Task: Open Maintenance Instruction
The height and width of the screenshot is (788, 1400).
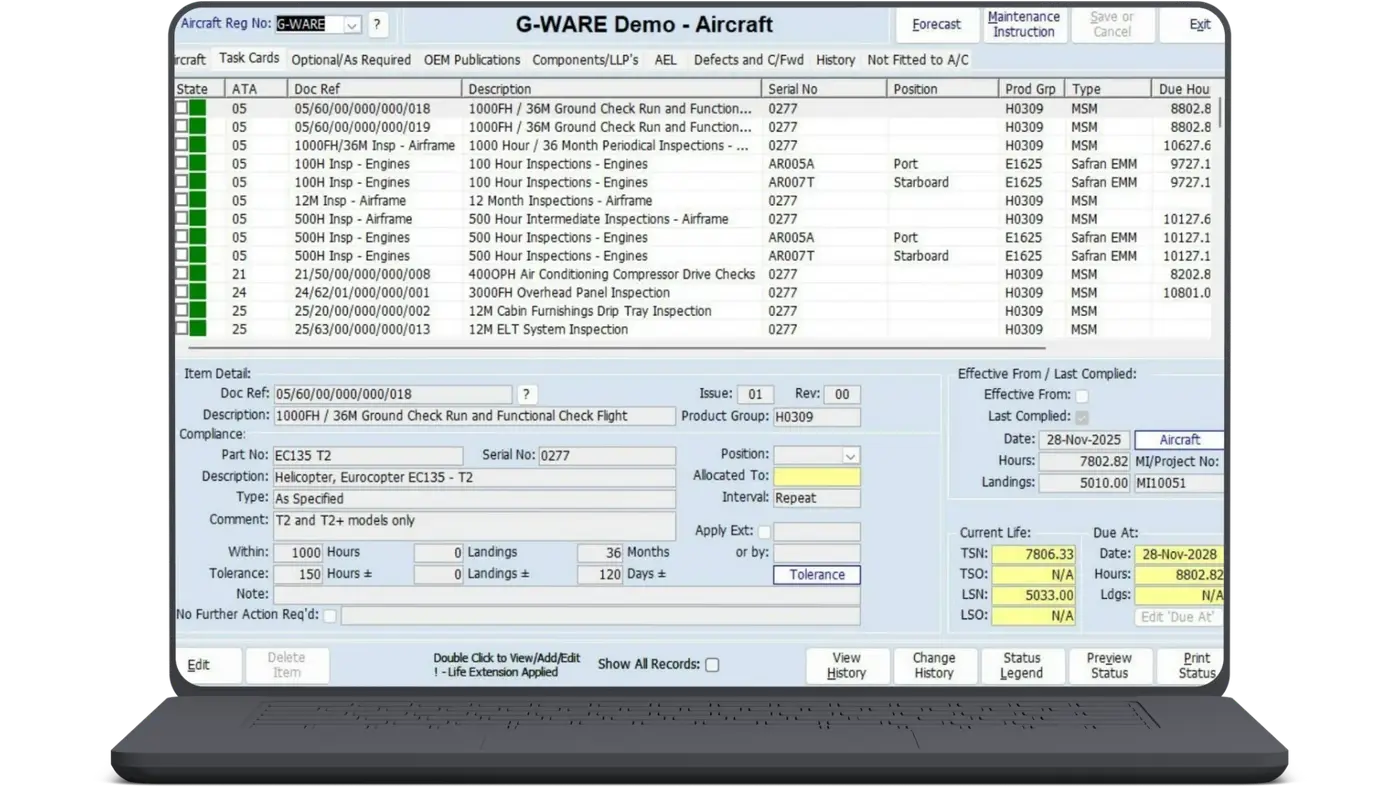Action: coord(1024,25)
